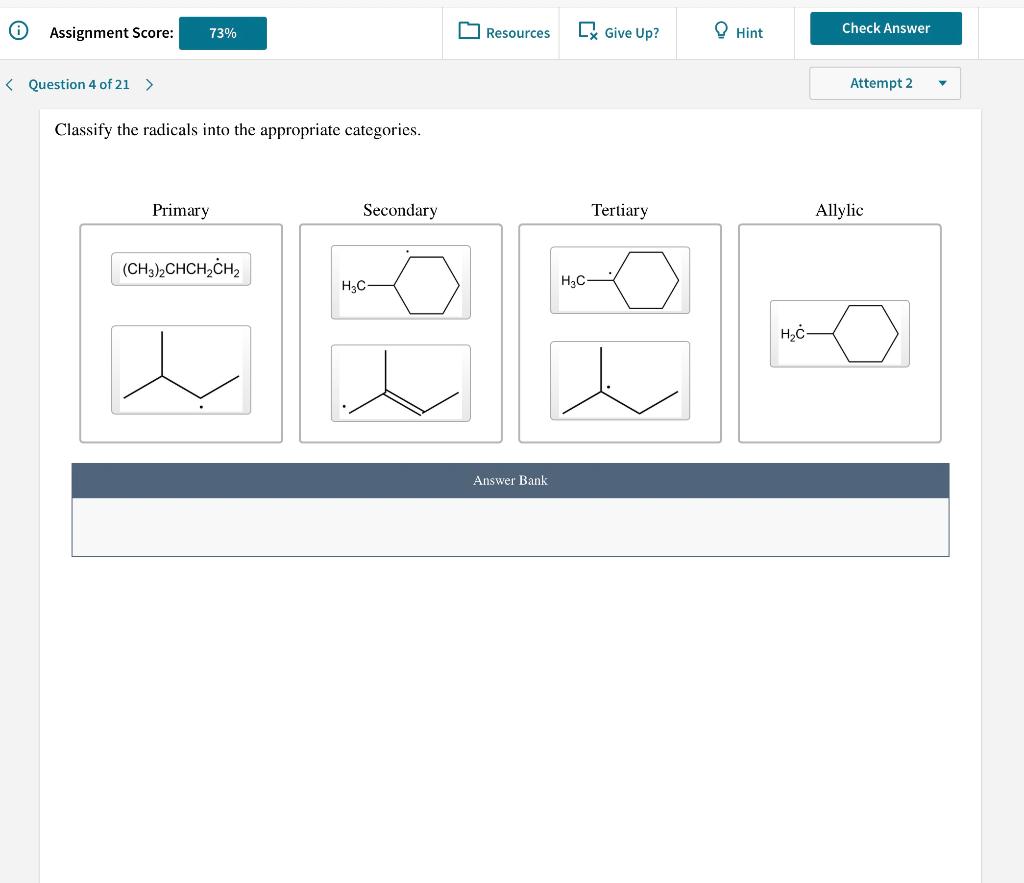Viewport: 1024px width, 883px height.
Task: Select the H3C-cyclohexane radical in Secondary
Action: (x=400, y=282)
